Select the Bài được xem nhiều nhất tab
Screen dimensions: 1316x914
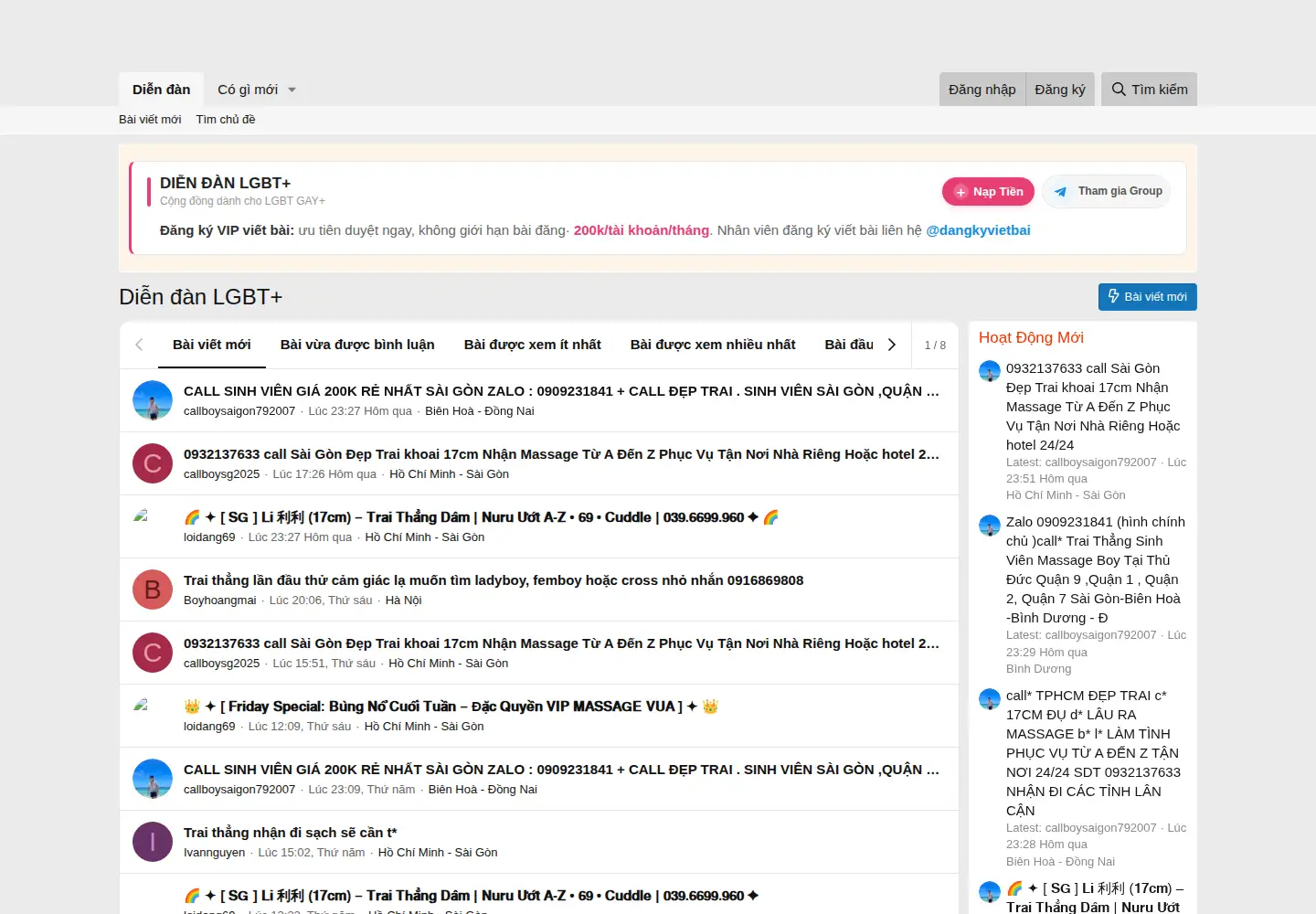[x=713, y=345]
